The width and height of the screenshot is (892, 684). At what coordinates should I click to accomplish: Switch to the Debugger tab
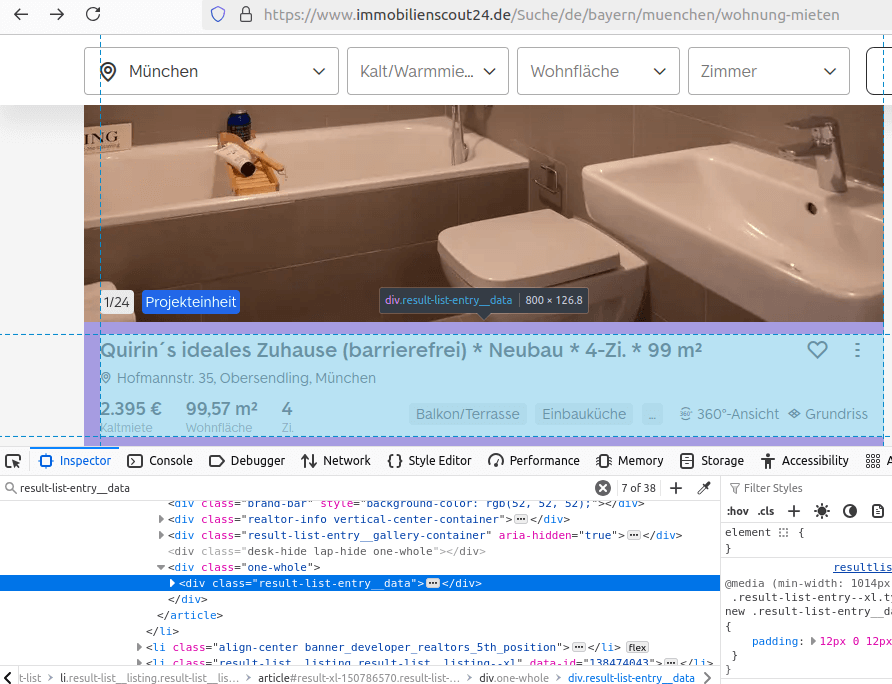coord(247,460)
